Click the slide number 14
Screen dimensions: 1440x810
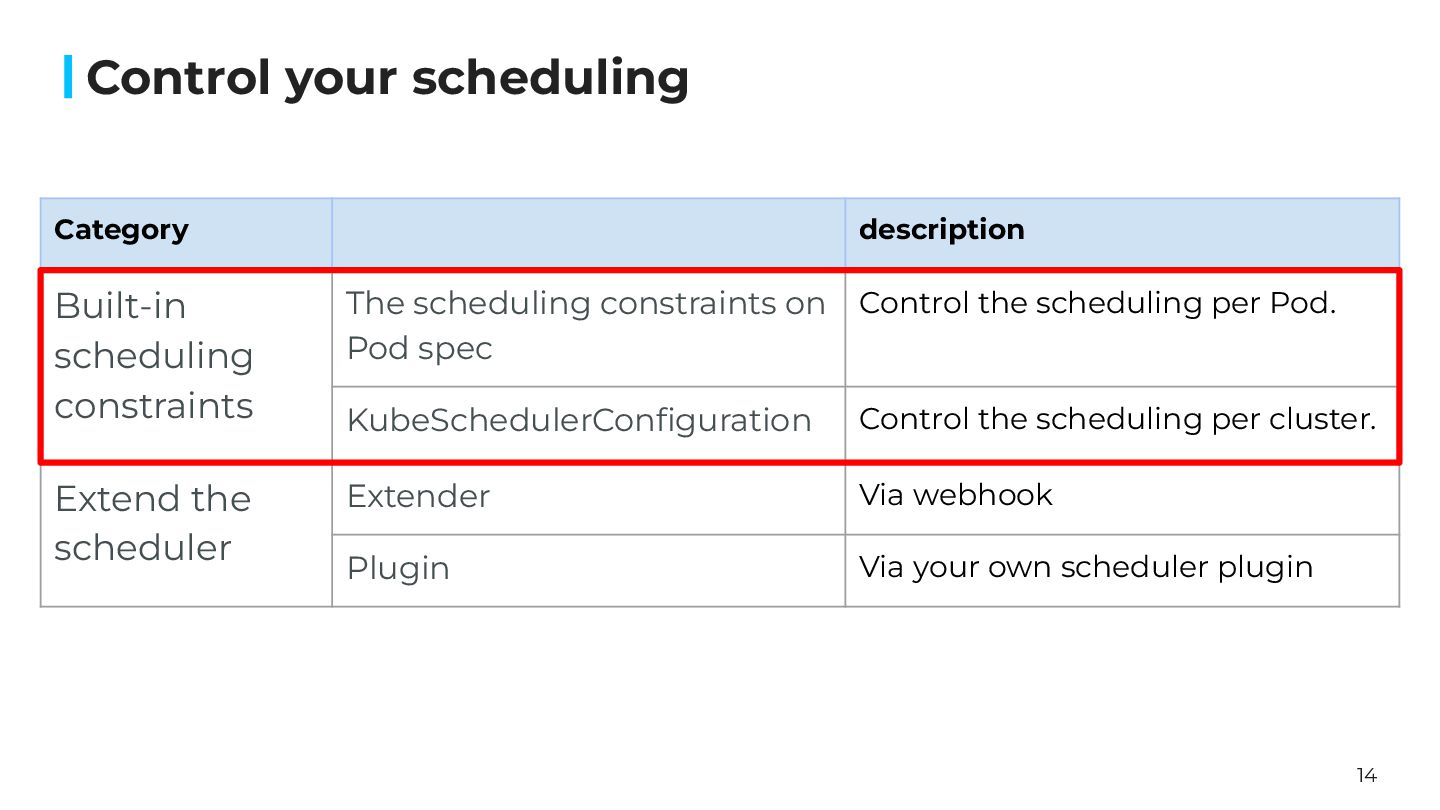(1366, 775)
